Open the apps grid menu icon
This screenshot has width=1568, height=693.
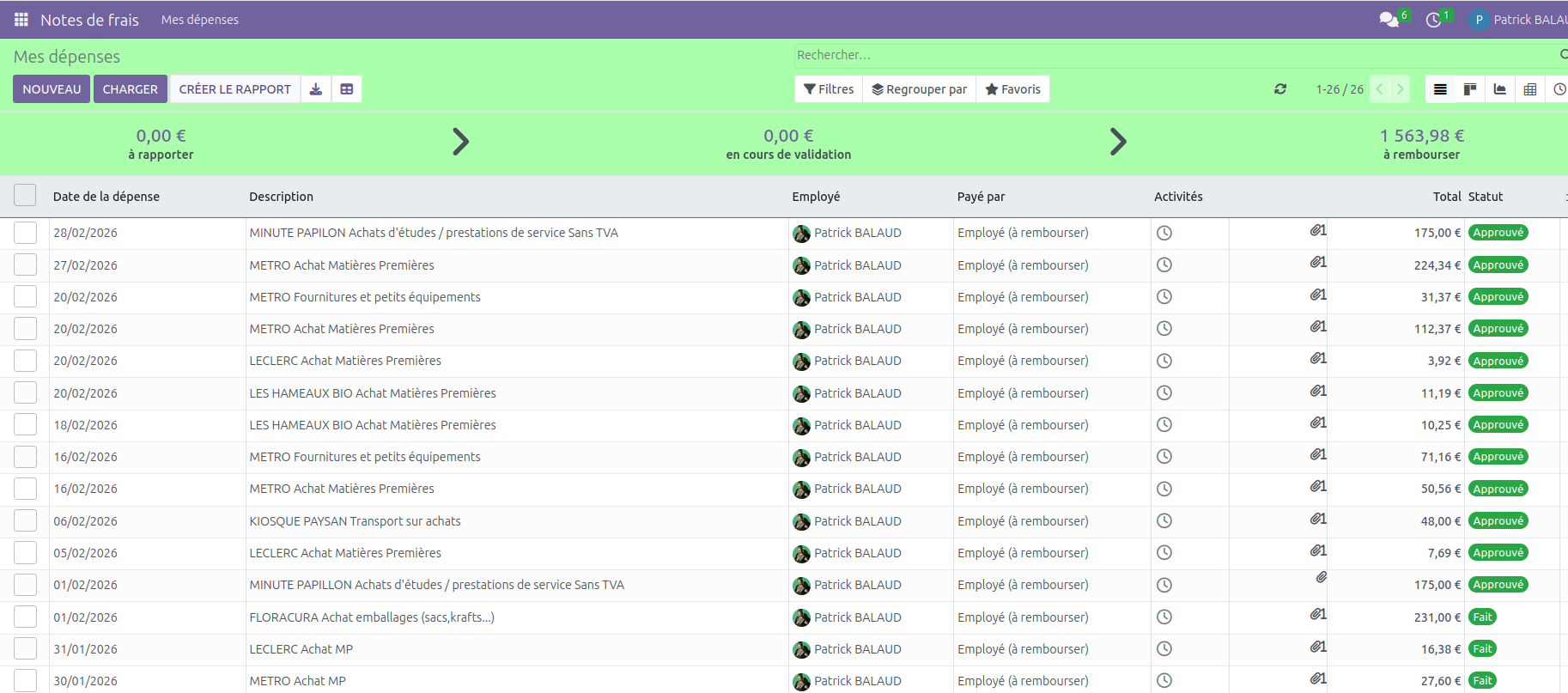pyautogui.click(x=21, y=20)
